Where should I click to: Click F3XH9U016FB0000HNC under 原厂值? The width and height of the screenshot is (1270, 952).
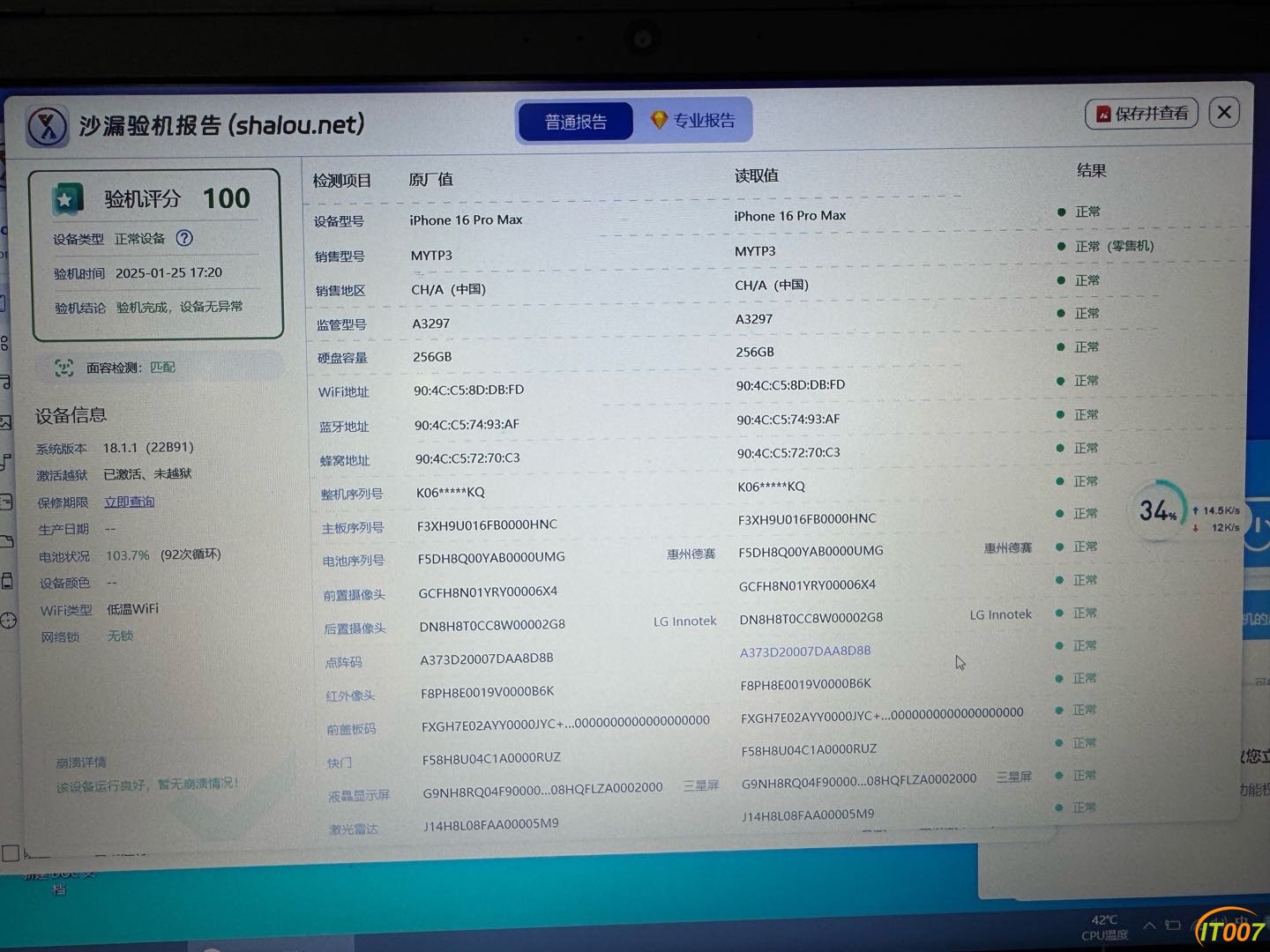(x=487, y=525)
